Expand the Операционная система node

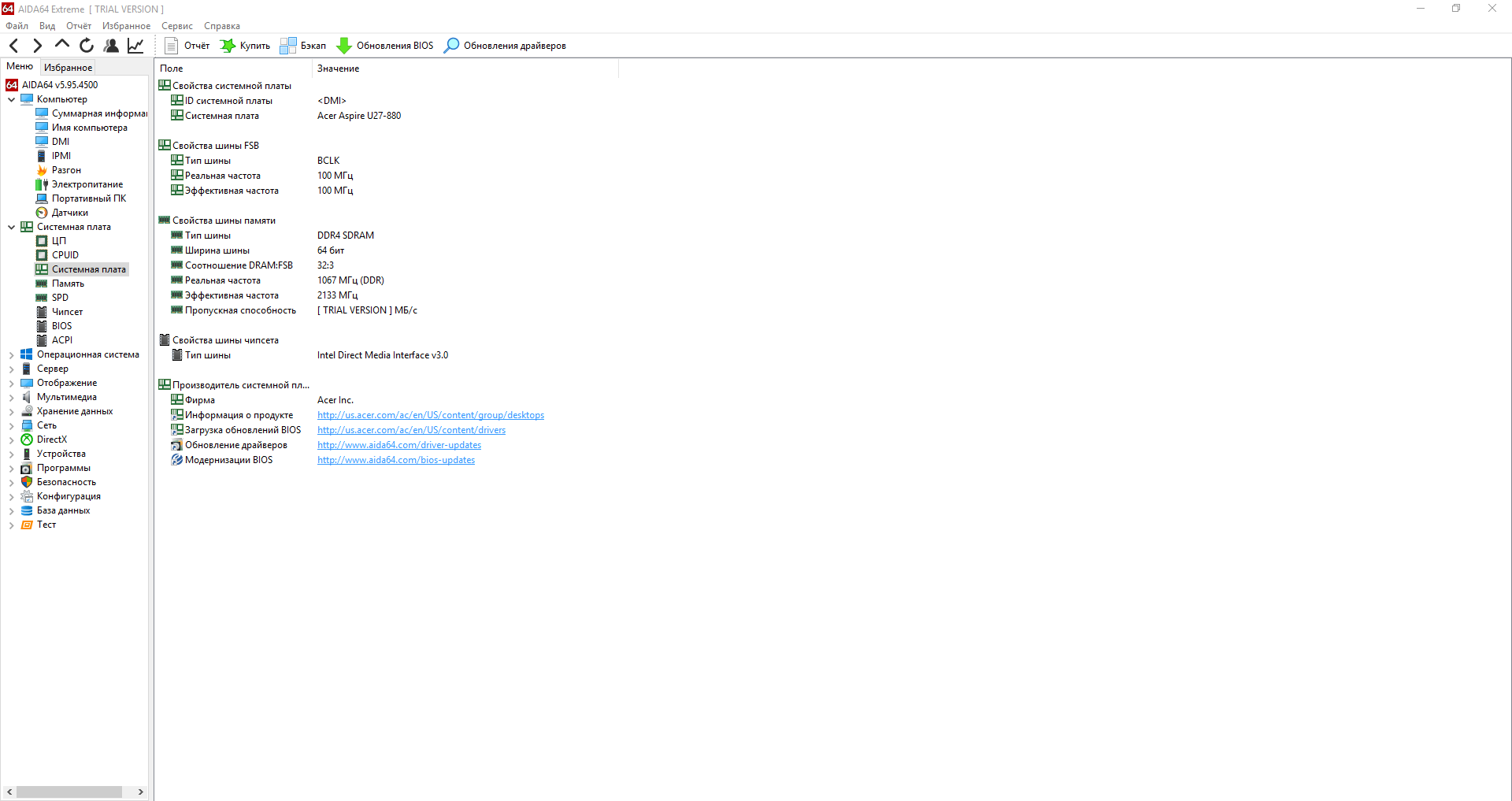pyautogui.click(x=11, y=355)
